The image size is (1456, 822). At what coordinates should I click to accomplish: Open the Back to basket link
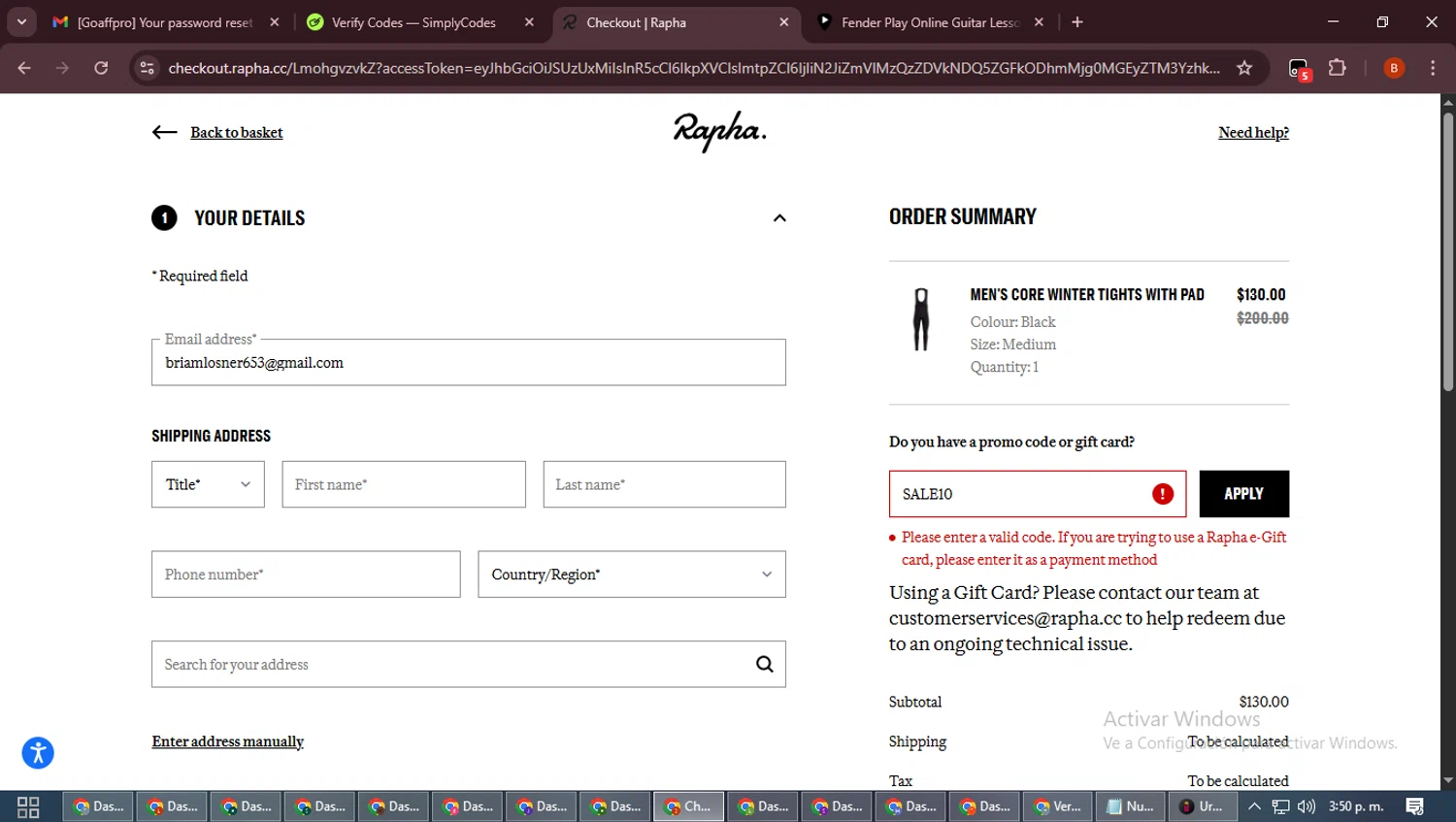pos(236,132)
